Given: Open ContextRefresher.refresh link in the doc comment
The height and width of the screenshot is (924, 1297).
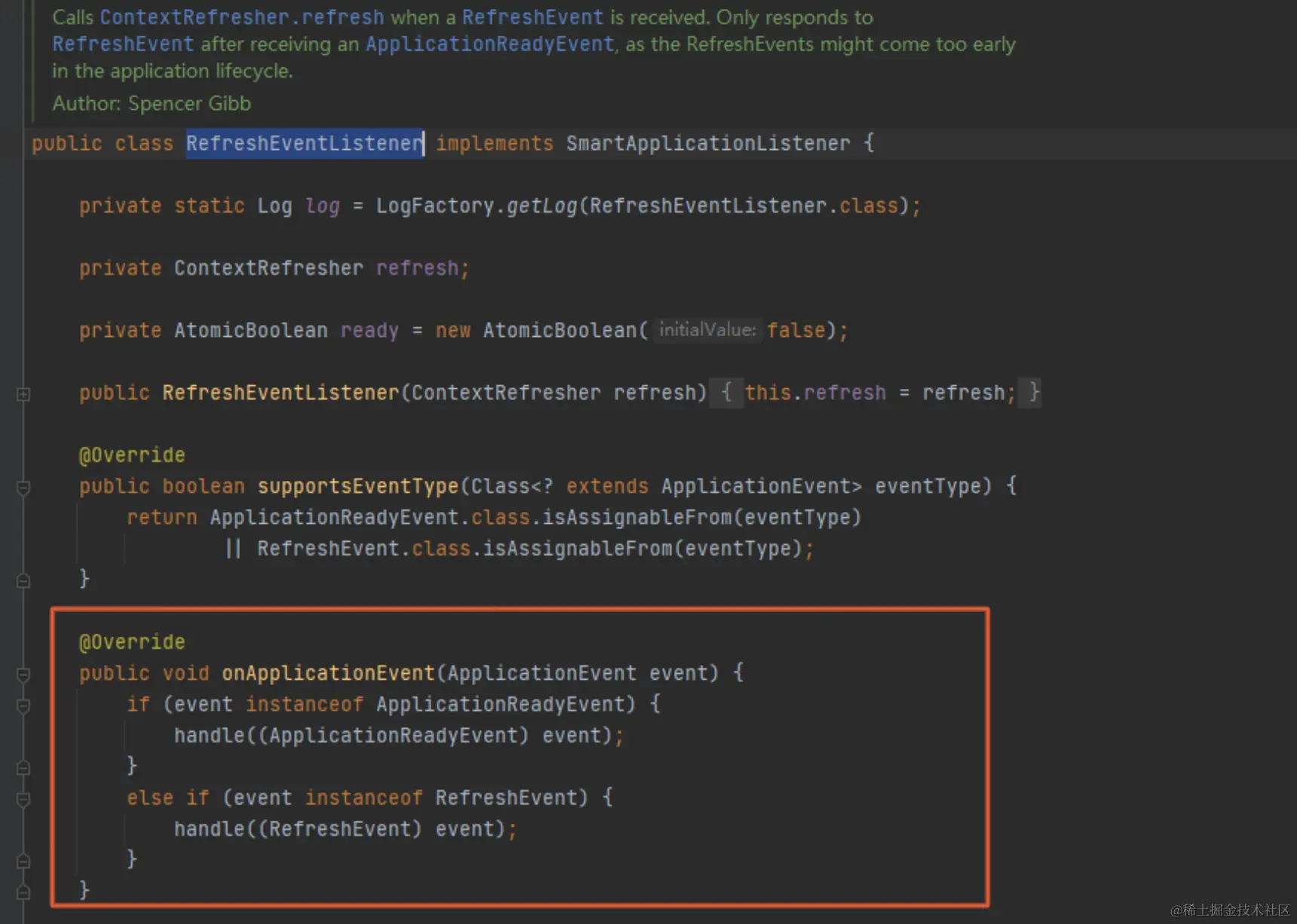Looking at the screenshot, I should coord(241,17).
